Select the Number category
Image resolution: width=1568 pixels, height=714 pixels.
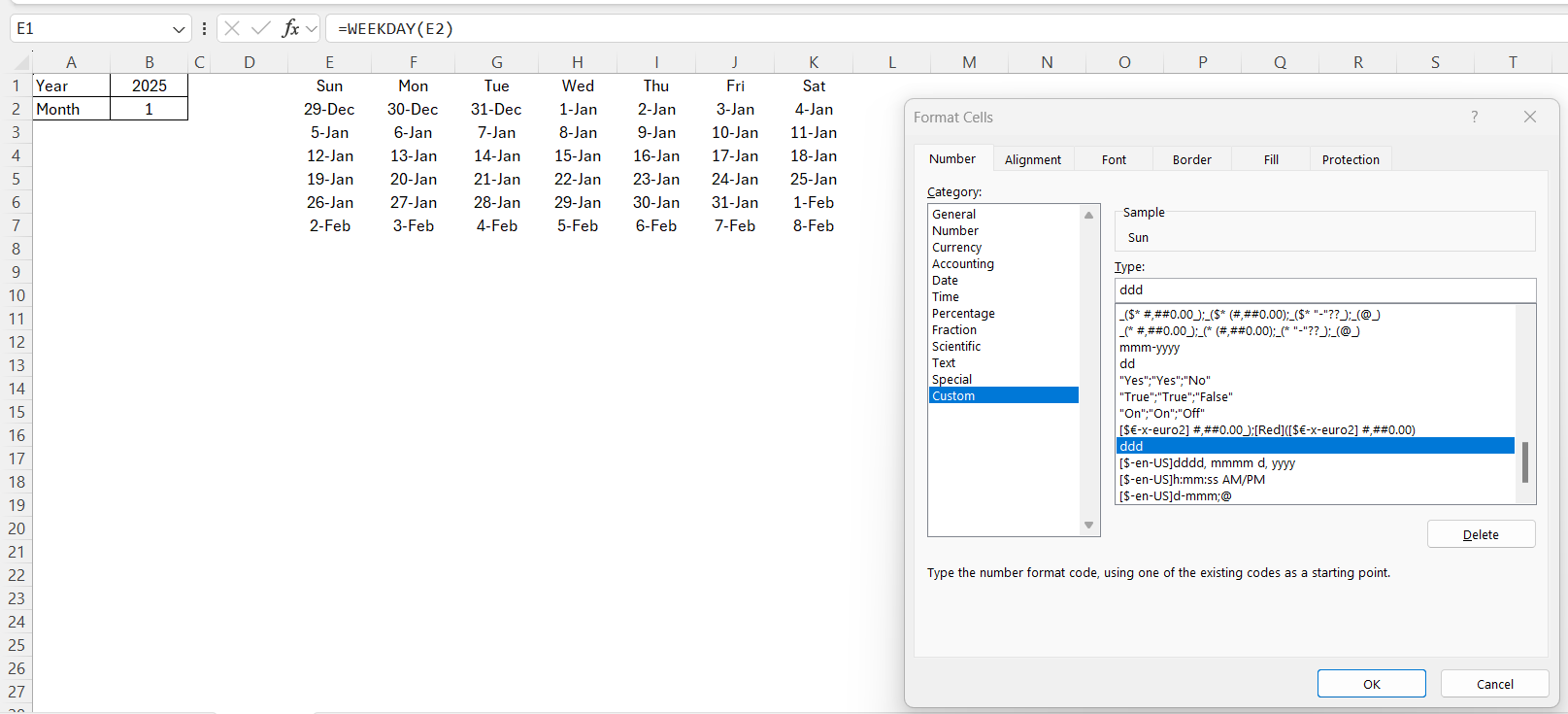coord(1003,230)
